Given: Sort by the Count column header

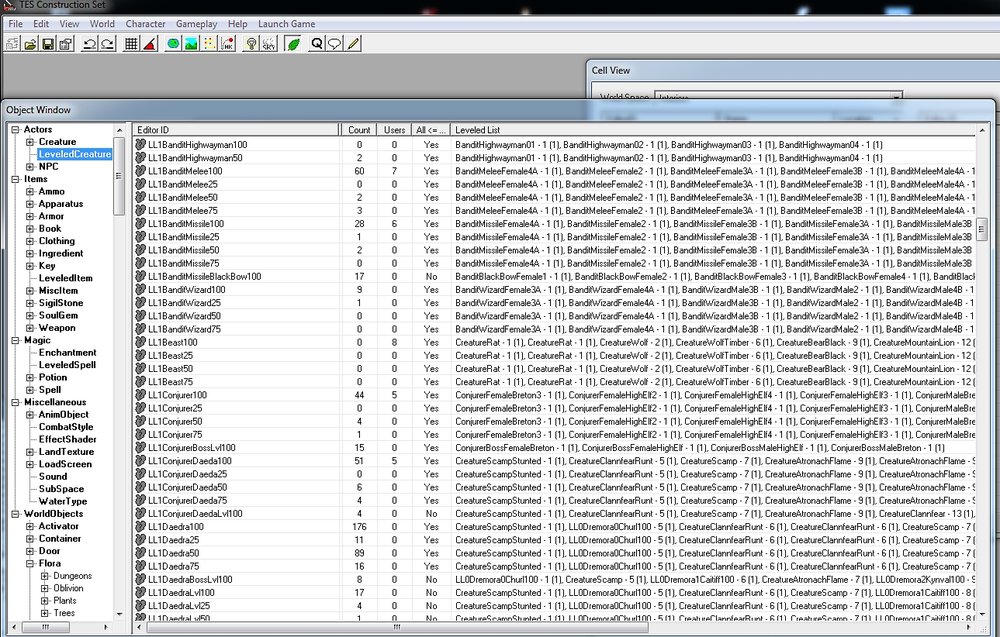Looking at the screenshot, I should click(359, 129).
